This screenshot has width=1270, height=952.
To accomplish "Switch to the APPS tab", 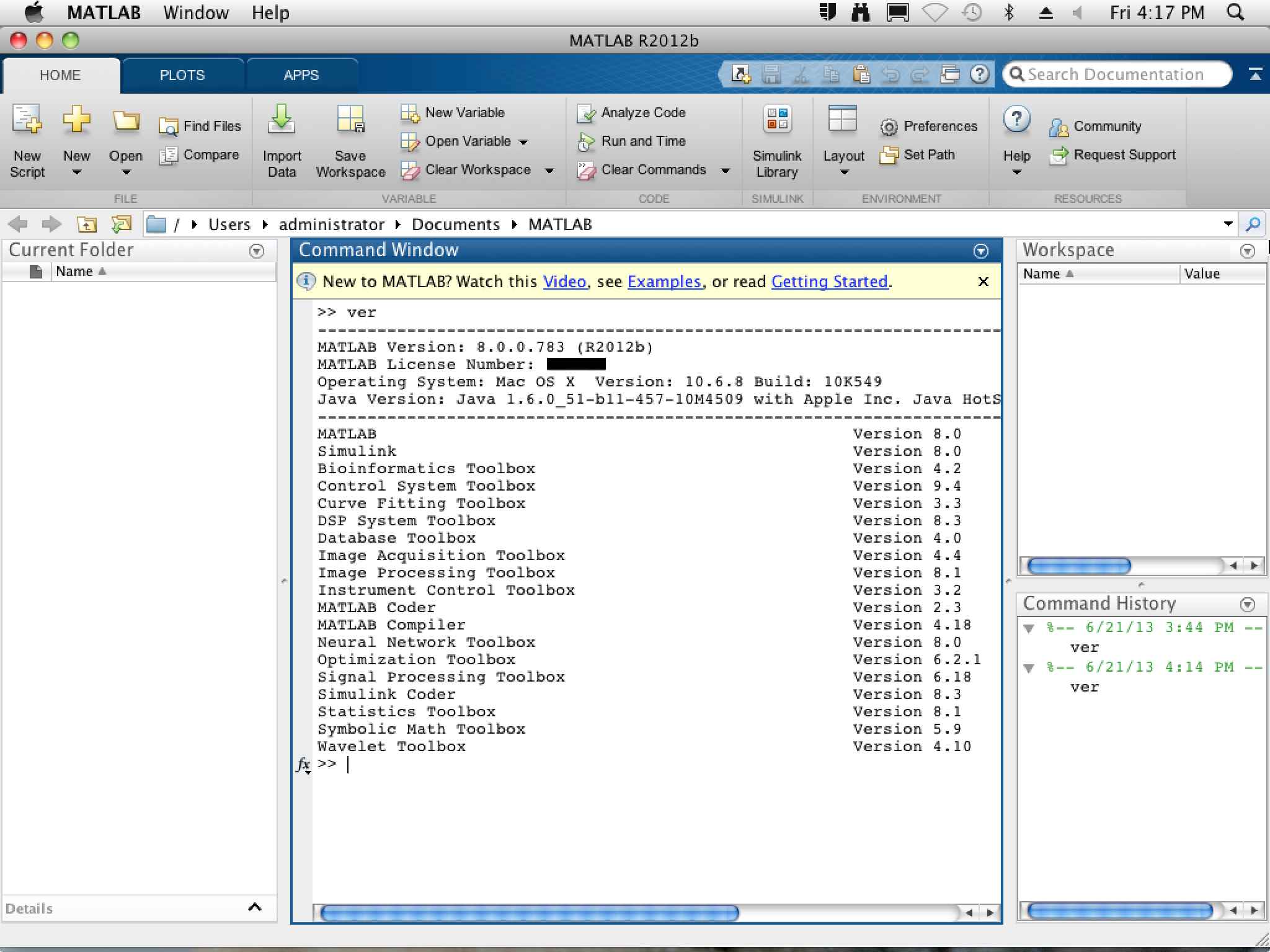I will 301,75.
